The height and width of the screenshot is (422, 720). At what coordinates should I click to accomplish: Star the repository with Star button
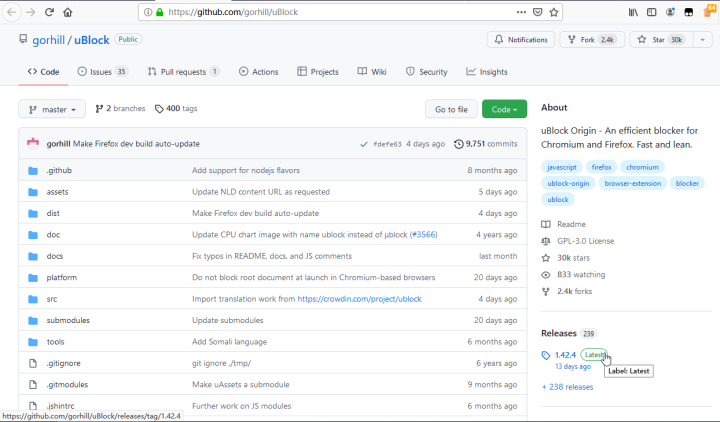662,40
